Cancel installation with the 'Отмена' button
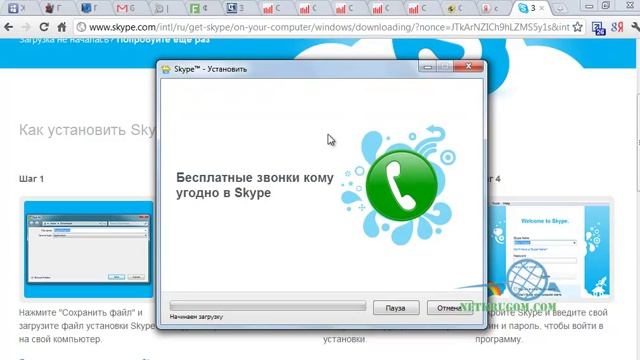Screen dimensions: 640x360 [x=449, y=308]
